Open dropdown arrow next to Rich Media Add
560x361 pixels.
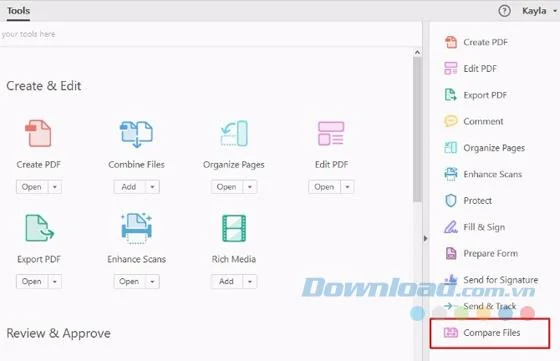[250, 281]
